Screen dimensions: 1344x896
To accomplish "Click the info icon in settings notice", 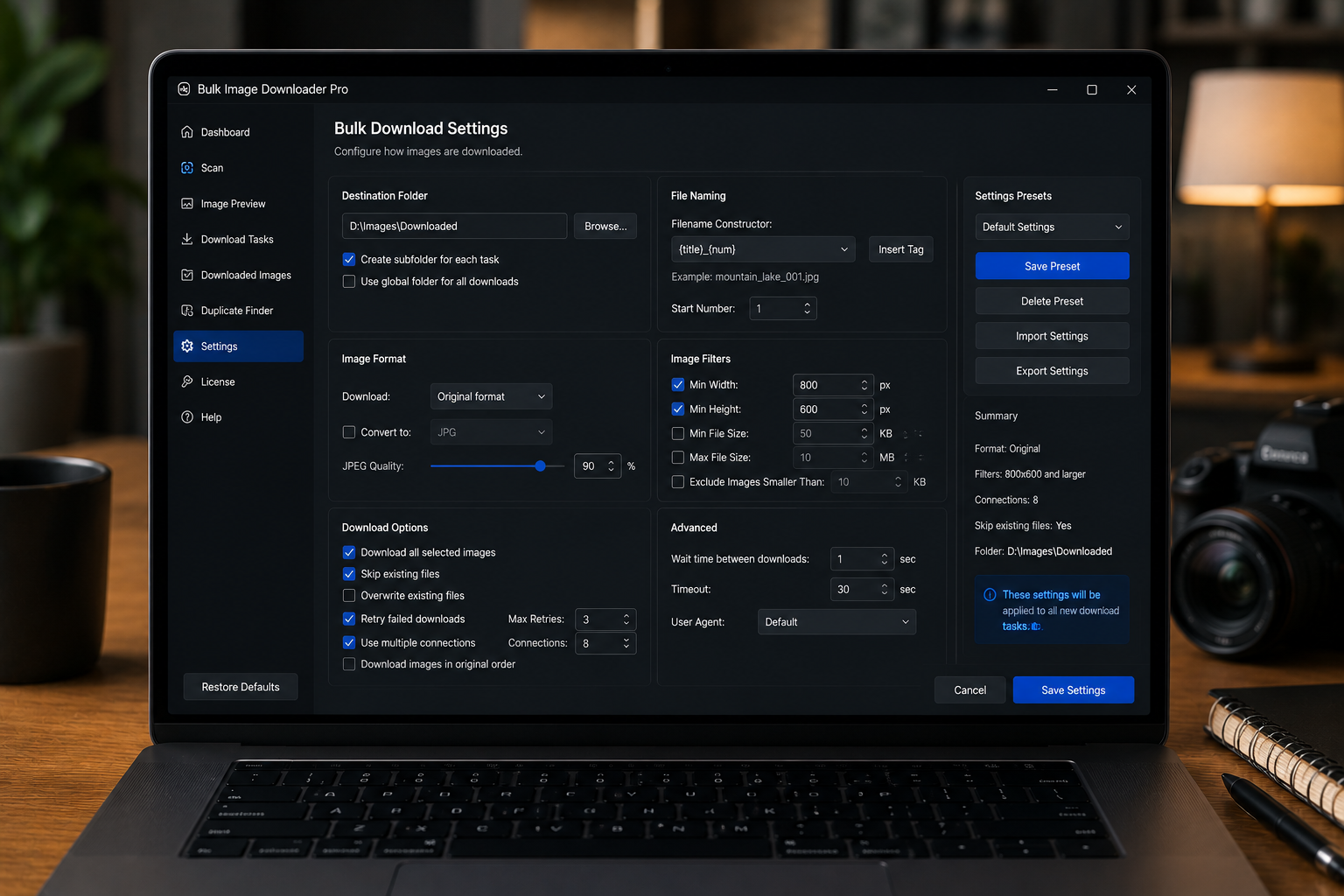I will (x=990, y=595).
